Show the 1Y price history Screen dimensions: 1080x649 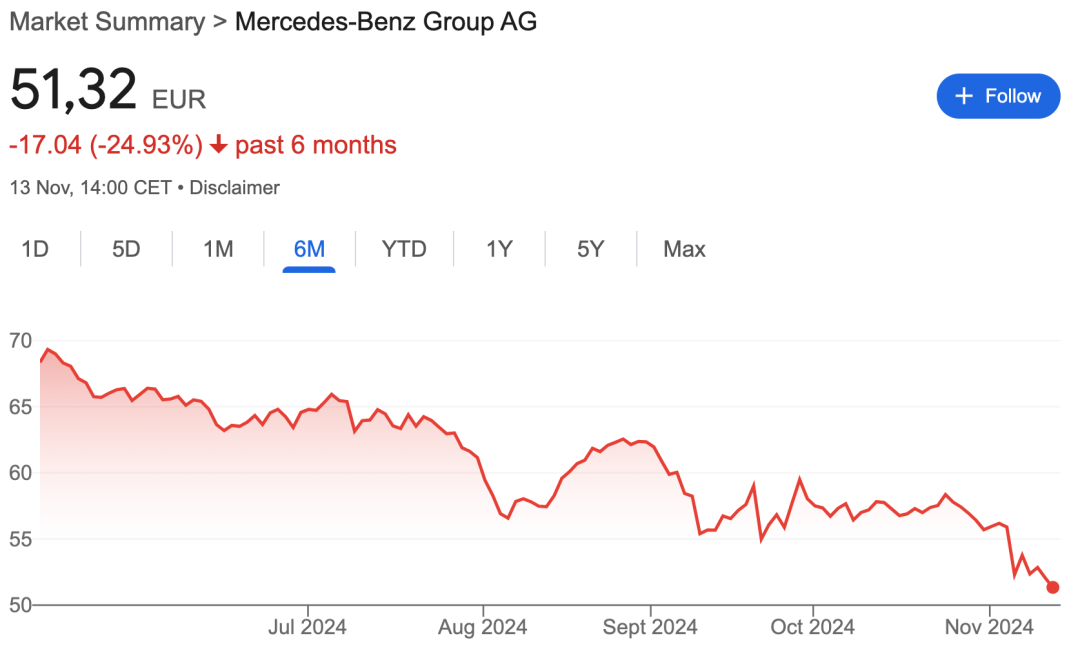click(499, 249)
